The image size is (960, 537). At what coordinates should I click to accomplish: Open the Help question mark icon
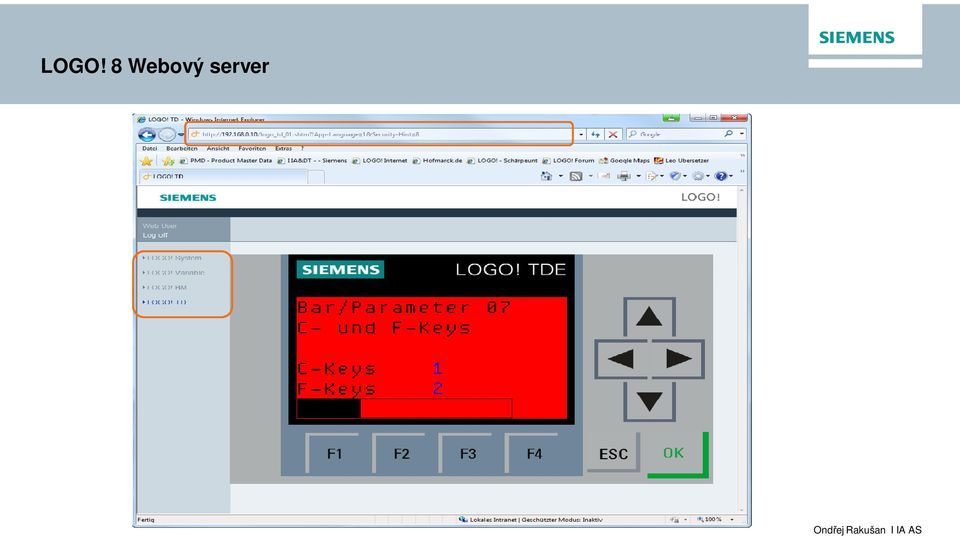coord(721,176)
